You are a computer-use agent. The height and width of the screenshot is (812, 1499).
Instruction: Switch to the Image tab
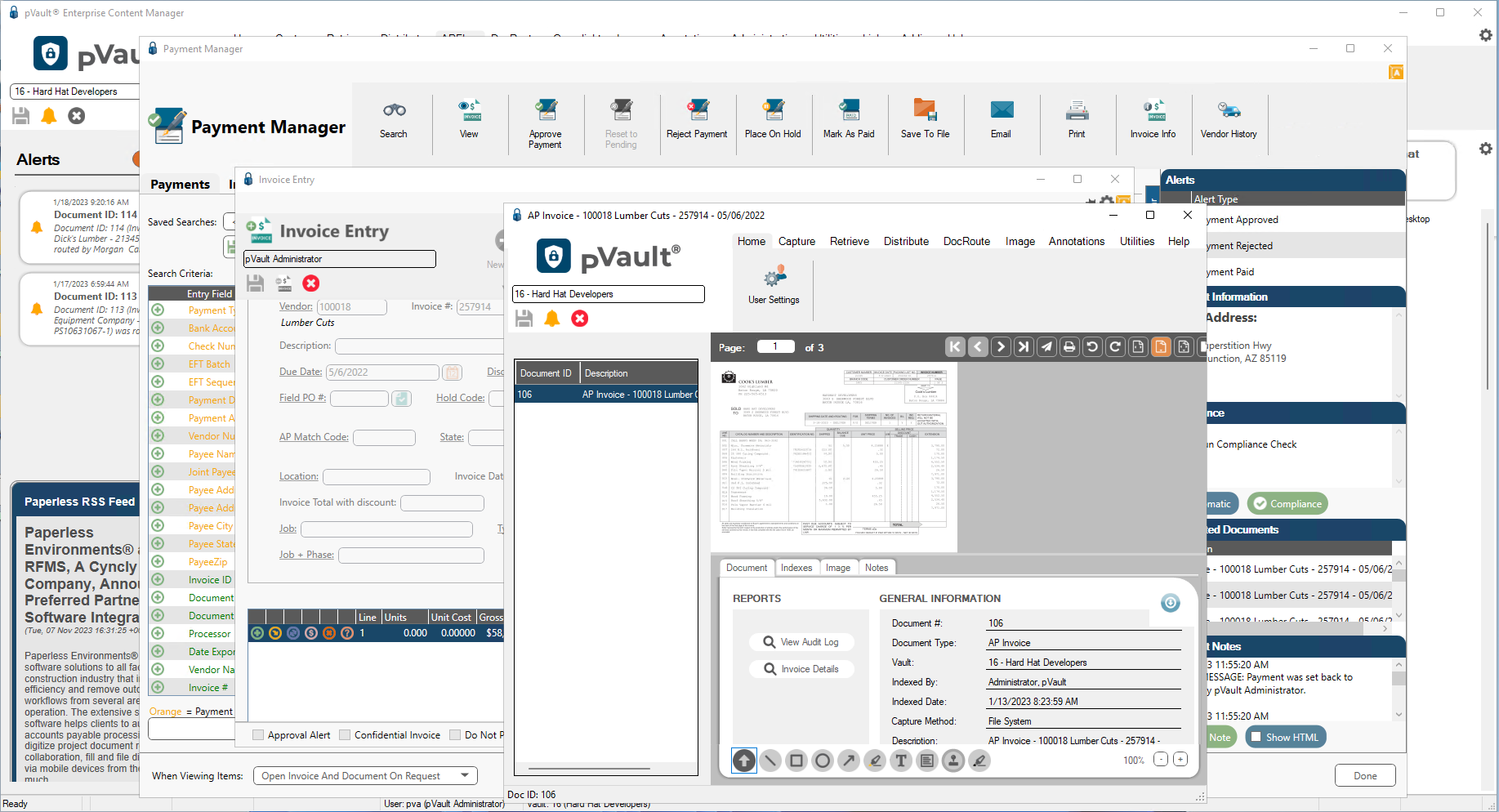click(838, 568)
